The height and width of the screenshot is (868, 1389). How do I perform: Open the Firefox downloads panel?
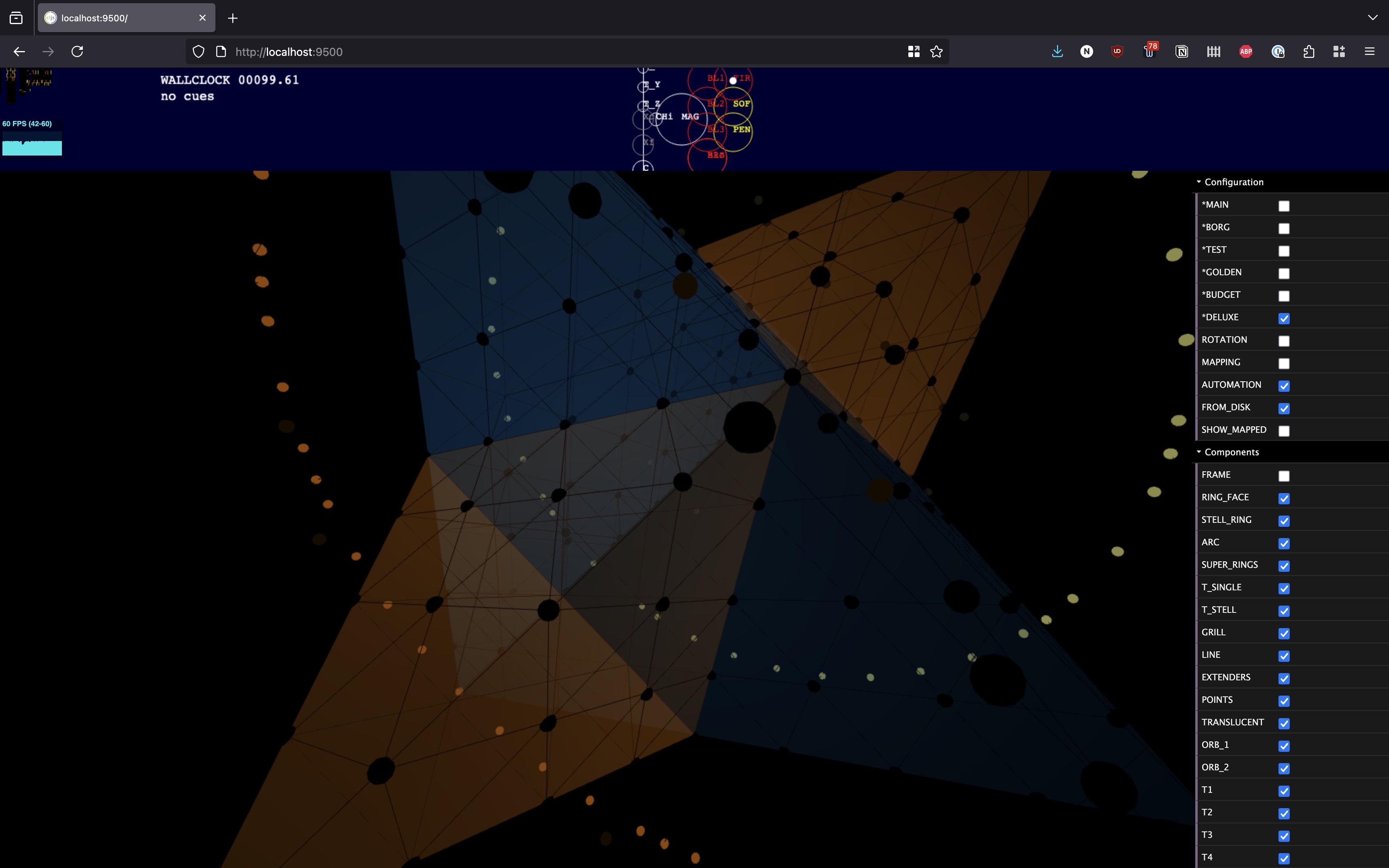click(1057, 52)
